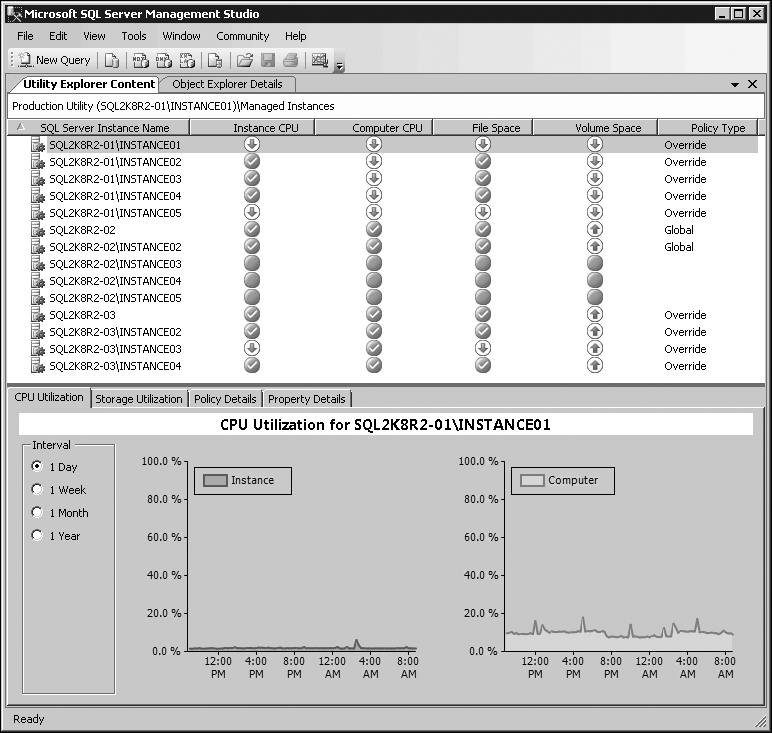The width and height of the screenshot is (772, 733).
Task: Click gray Instance CPU icon for SQL2K8R2-02\INSTANCE03
Action: pyautogui.click(x=252, y=263)
